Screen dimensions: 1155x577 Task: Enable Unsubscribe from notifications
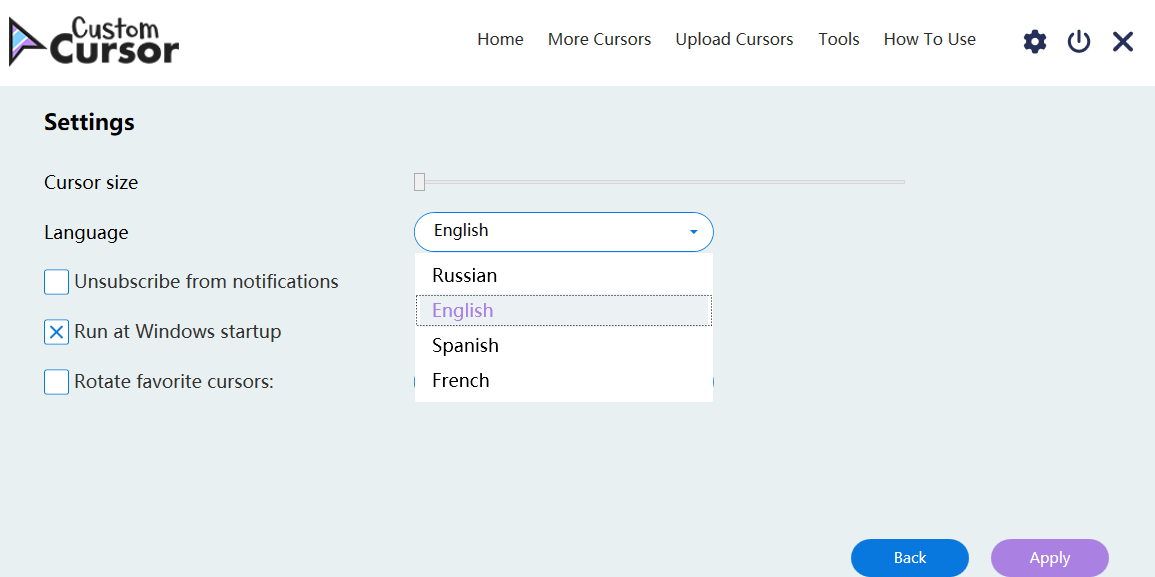coord(56,281)
